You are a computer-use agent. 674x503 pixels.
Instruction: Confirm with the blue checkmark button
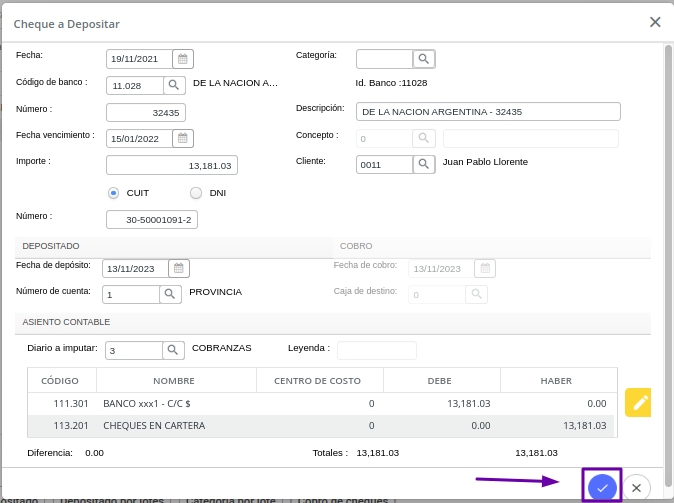602,488
